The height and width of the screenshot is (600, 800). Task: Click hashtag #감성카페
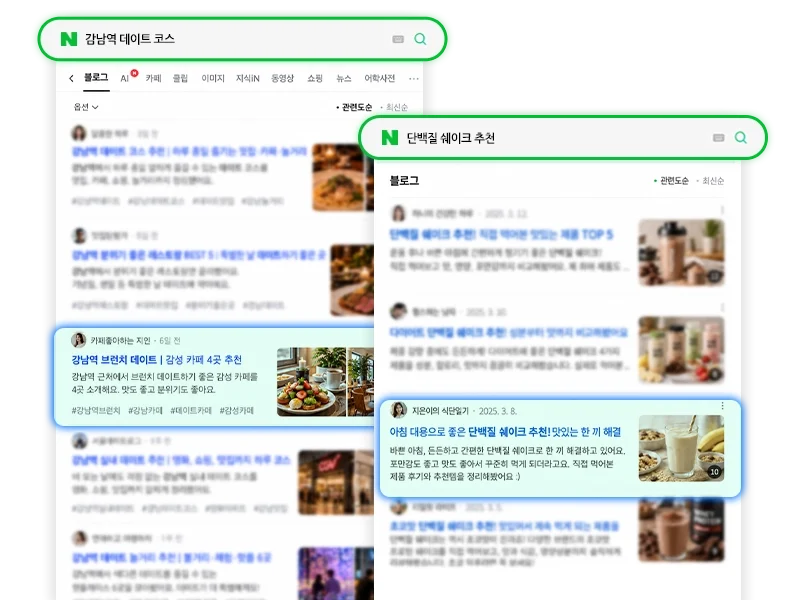(x=236, y=410)
